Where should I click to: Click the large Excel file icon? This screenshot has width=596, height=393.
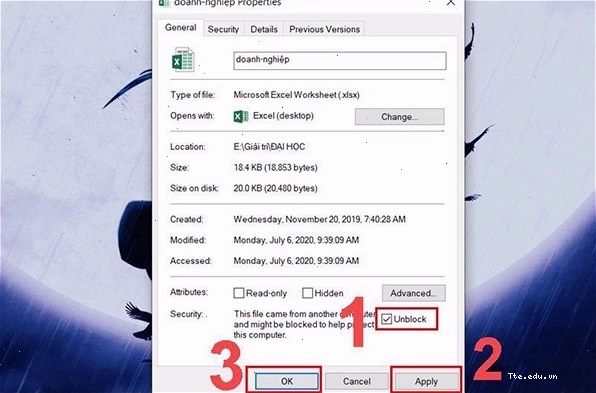183,60
